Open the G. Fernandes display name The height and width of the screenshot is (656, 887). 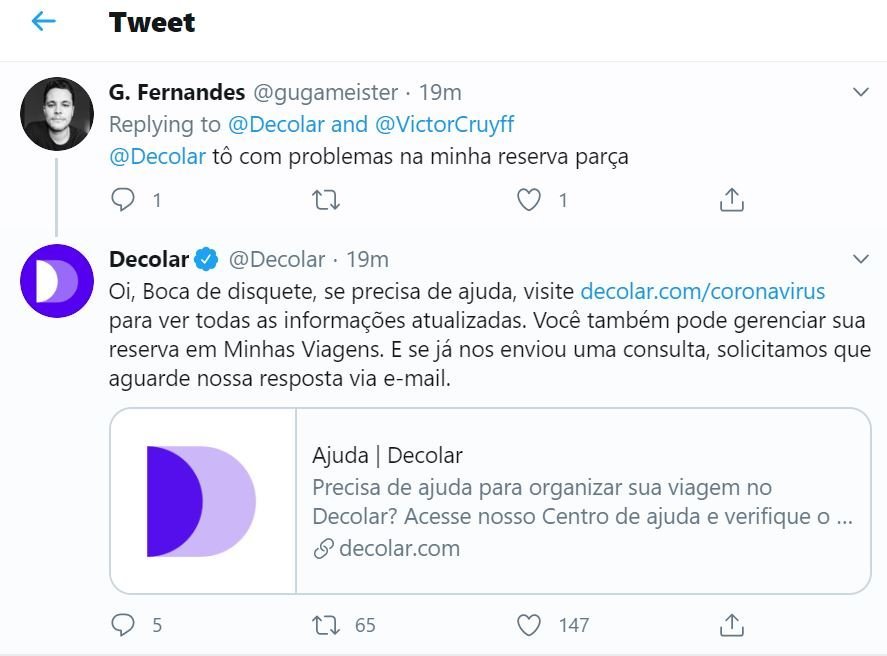point(176,93)
